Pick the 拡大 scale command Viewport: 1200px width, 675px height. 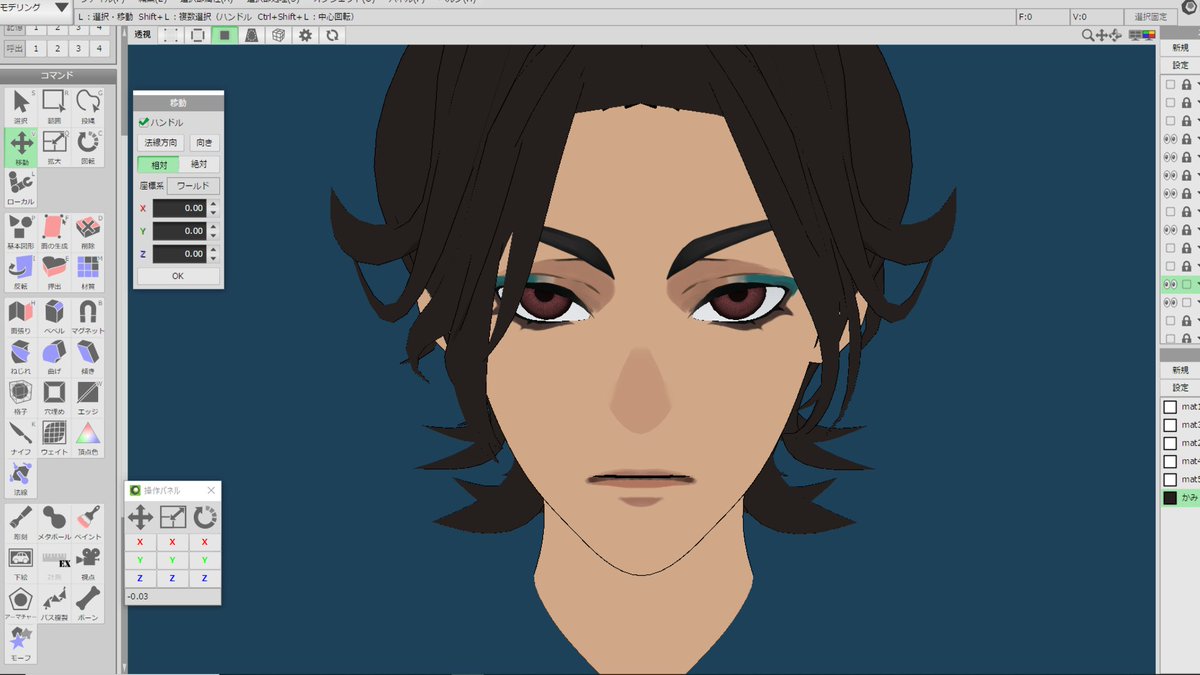point(54,147)
